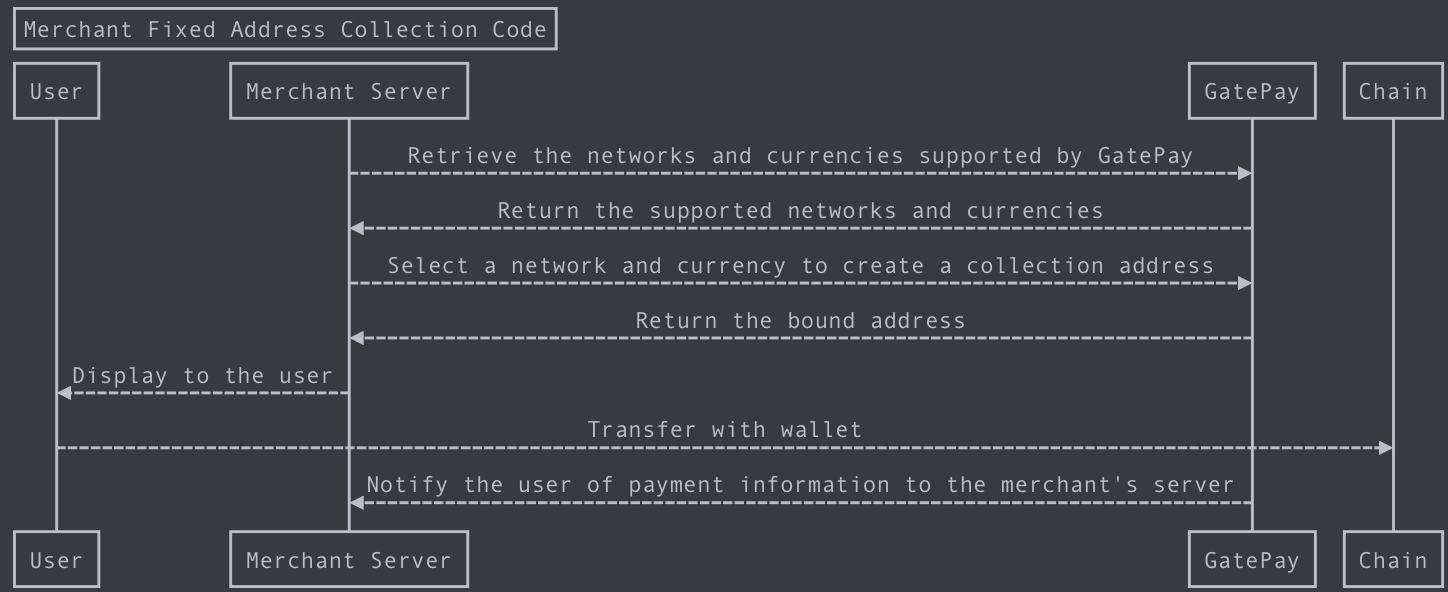The image size is (1448, 592).
Task: Click 'Return the bound address' message label
Action: click(x=800, y=320)
